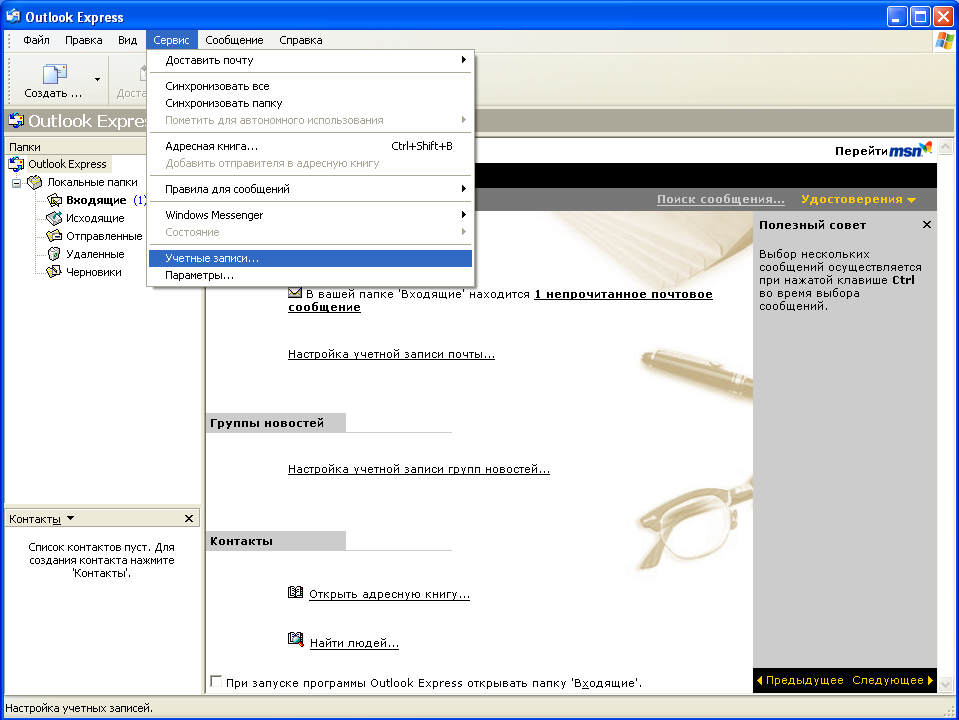Select Outlook Express root in folder tree

tap(67, 164)
